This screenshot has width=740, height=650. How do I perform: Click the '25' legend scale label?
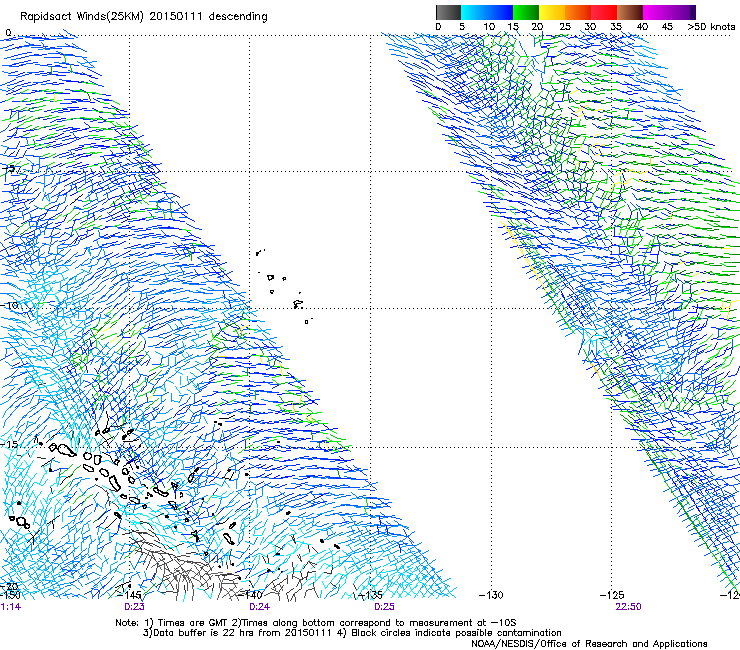565,26
